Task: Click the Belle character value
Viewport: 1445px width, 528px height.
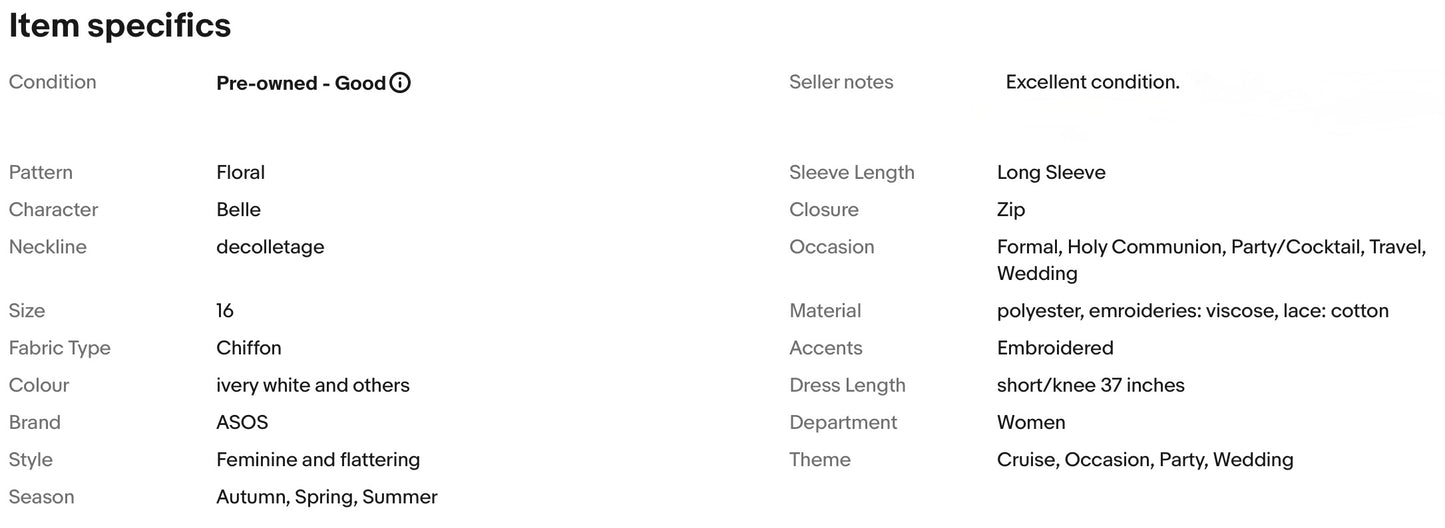Action: point(239,209)
